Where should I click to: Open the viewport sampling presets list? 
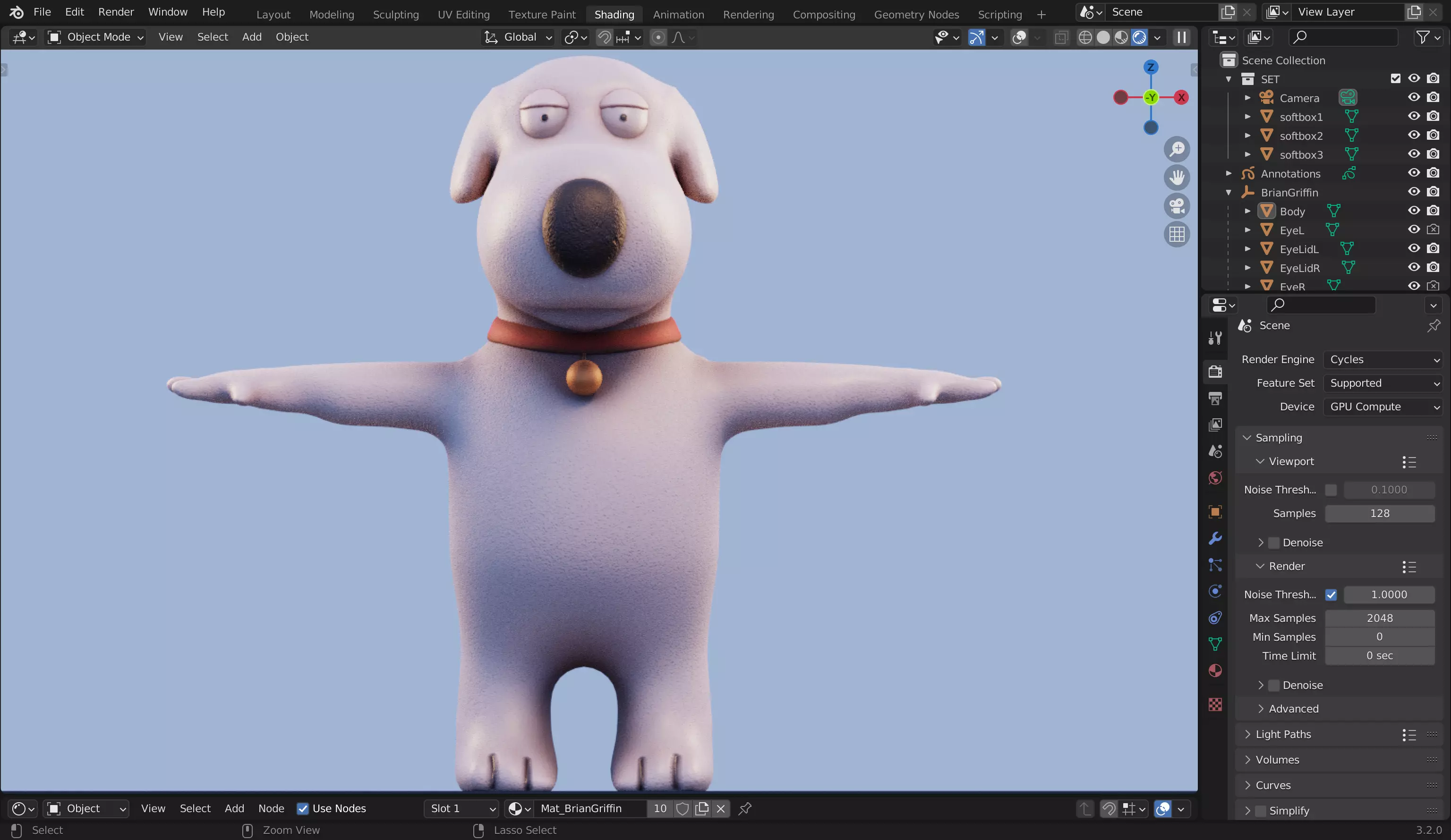click(1409, 462)
